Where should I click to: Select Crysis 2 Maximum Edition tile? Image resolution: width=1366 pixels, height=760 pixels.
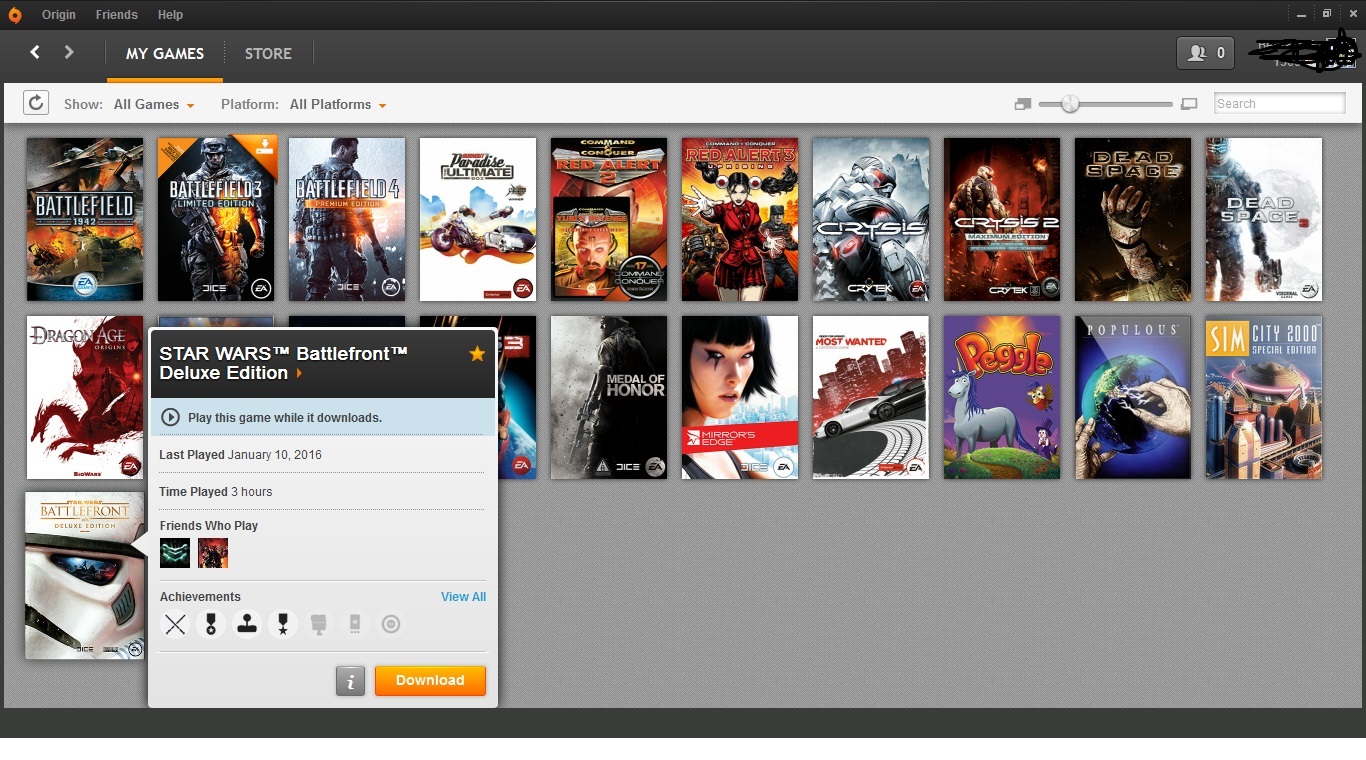[x=1002, y=219]
